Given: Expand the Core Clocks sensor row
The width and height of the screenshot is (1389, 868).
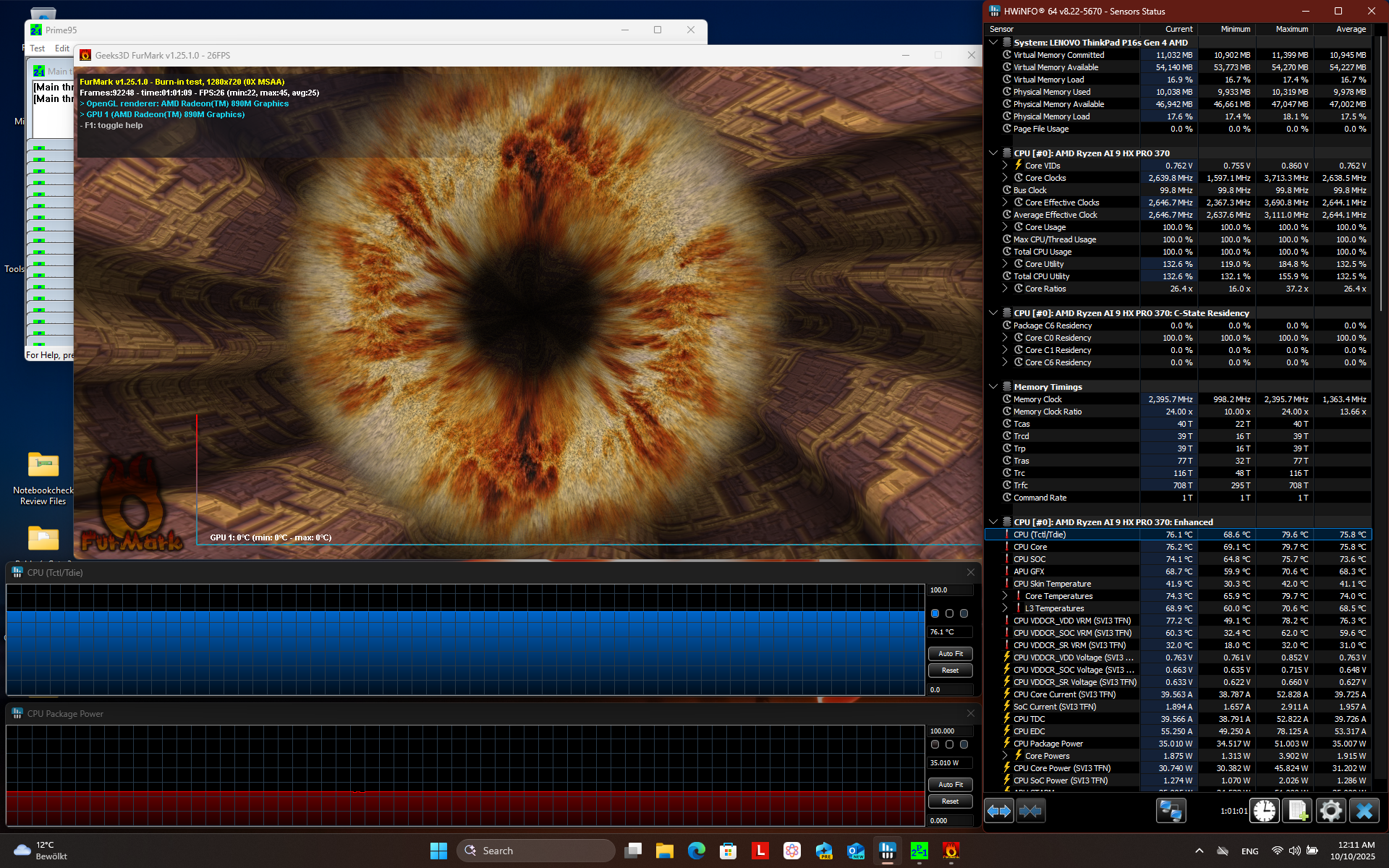Looking at the screenshot, I should [1005, 178].
